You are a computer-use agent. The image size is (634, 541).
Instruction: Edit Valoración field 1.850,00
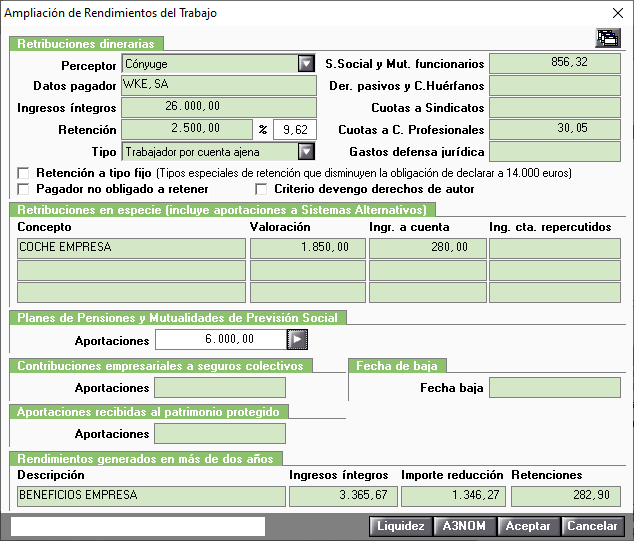[x=308, y=248]
